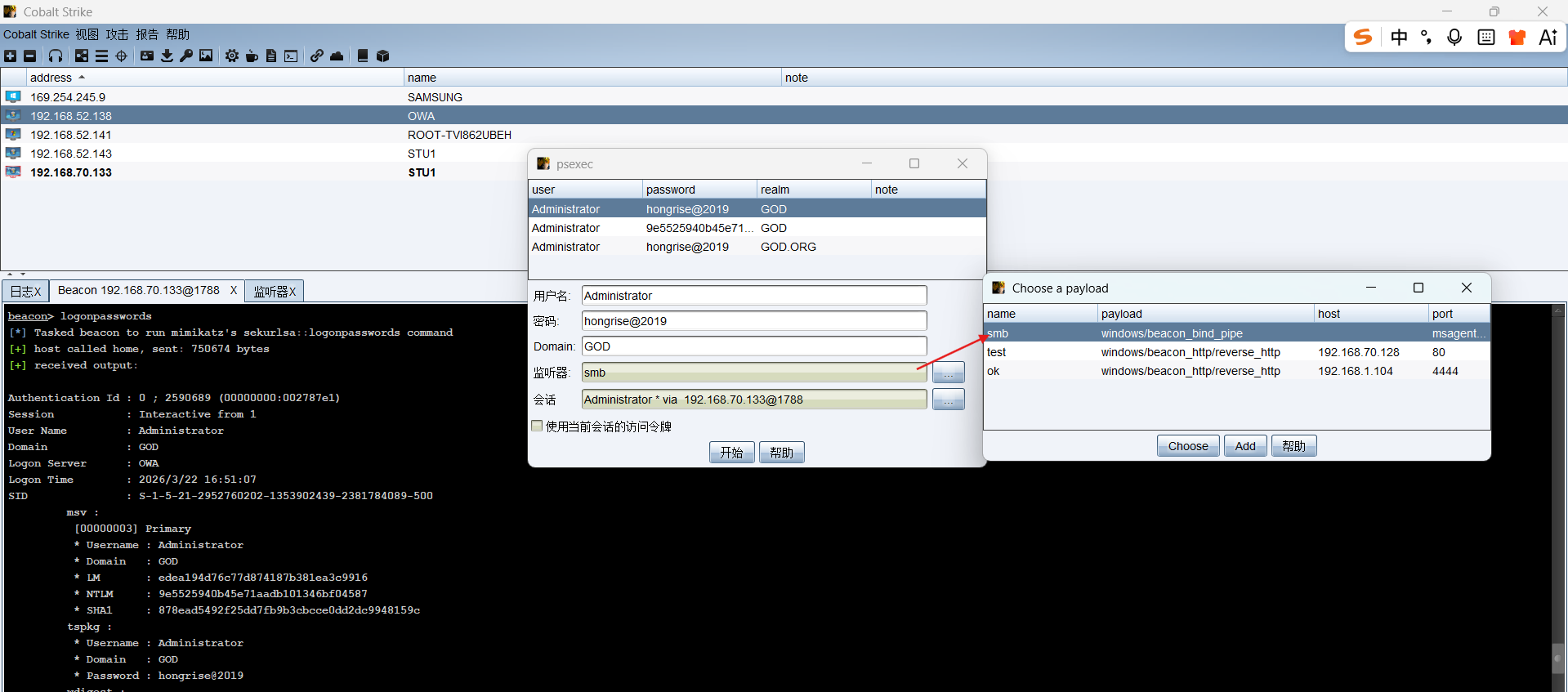Open the listener chooser button beside smb
1568x692 pixels.
click(949, 373)
